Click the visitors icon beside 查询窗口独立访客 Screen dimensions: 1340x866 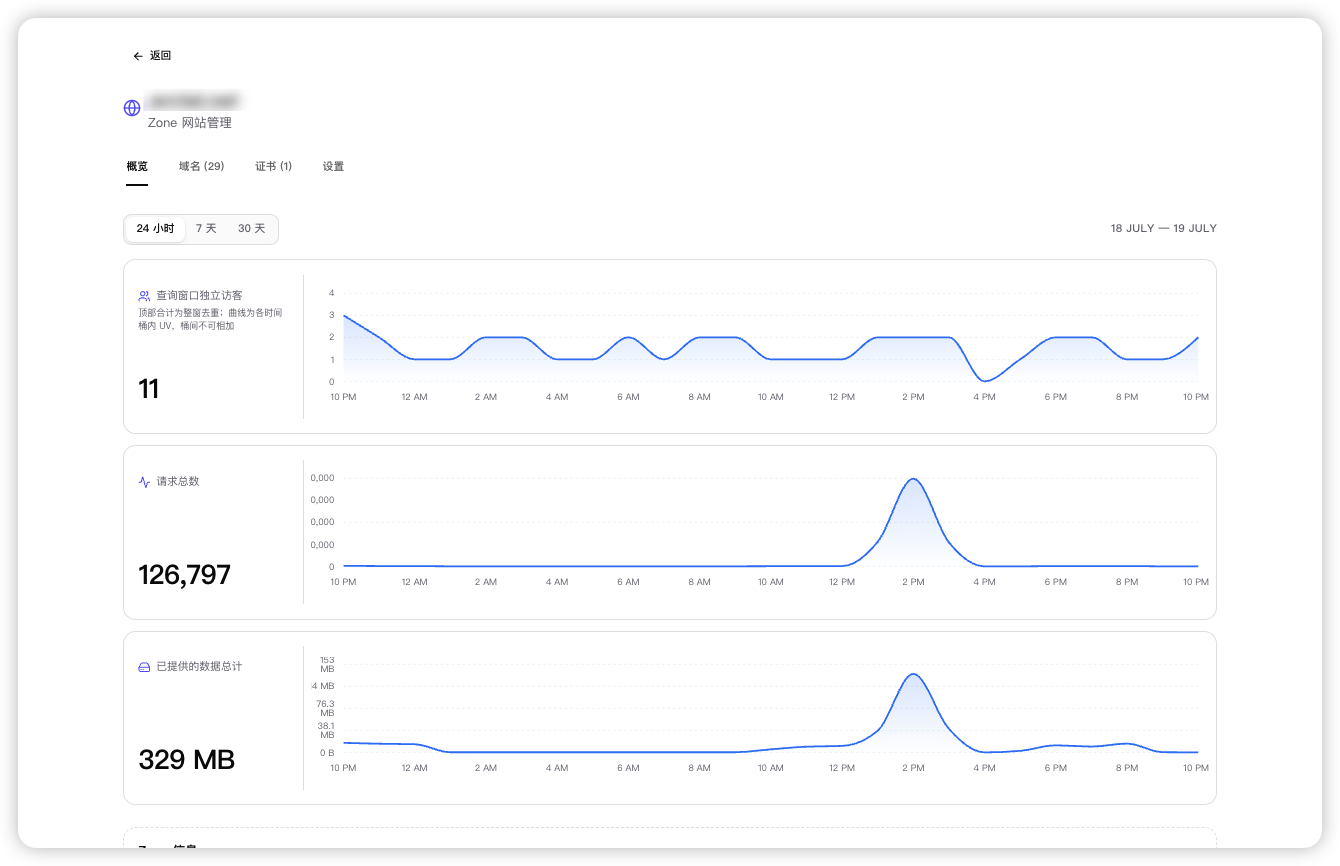point(144,296)
